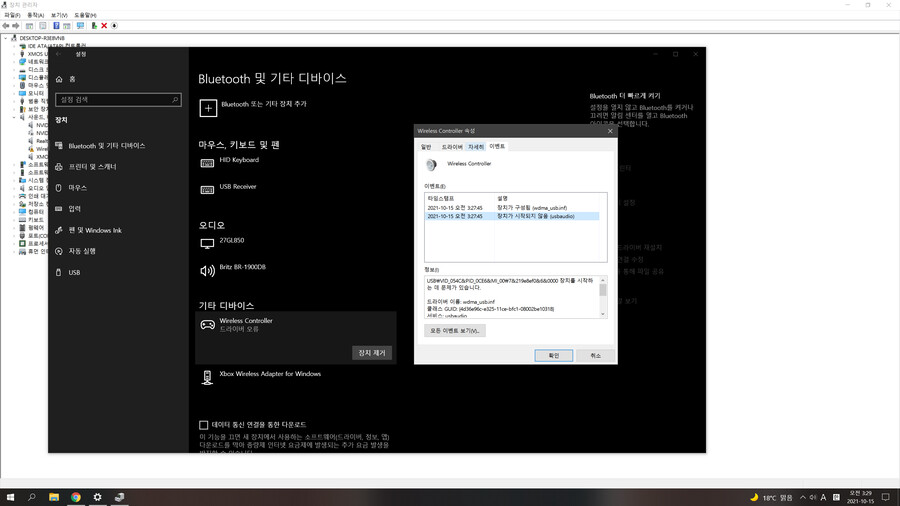Click the USB icon in the settings sidebar
Image resolution: width=900 pixels, height=506 pixels.
click(59, 272)
